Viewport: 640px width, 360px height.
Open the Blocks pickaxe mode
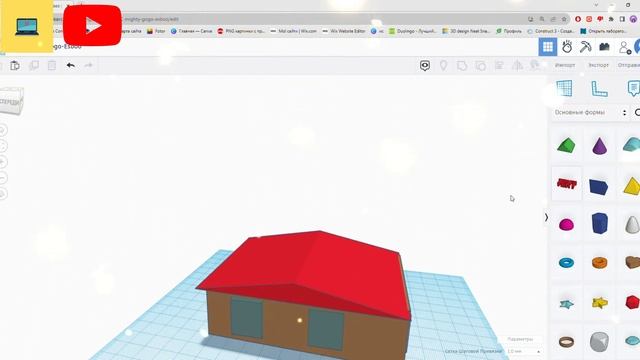(585, 47)
